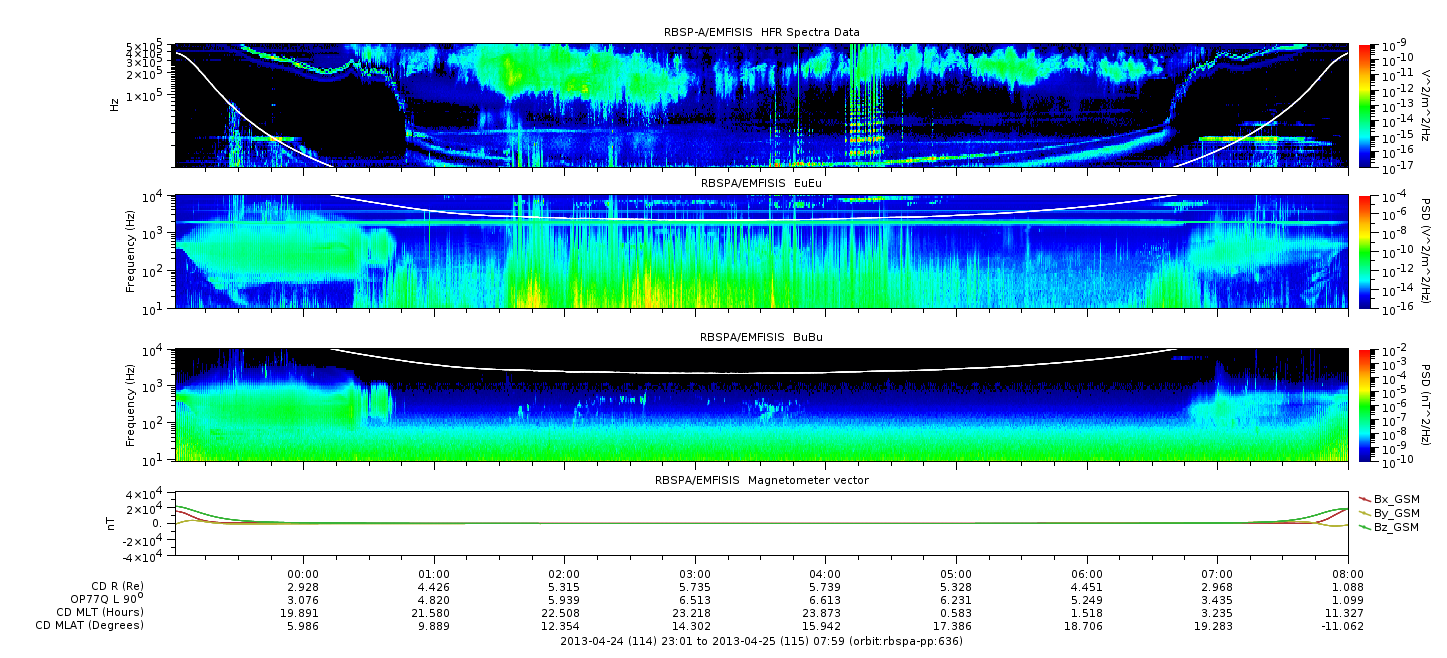This screenshot has width=1447, height=658.
Task: Click the CD MLAT (Degrees) row label
Action: coord(92,625)
